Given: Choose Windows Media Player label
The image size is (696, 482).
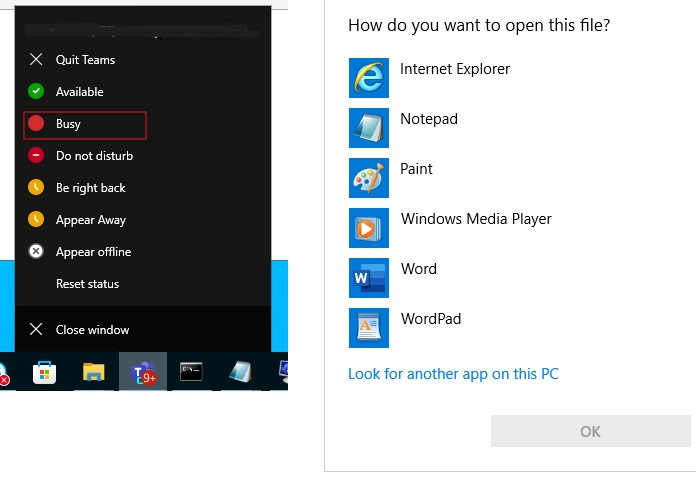Looking at the screenshot, I should [476, 219].
